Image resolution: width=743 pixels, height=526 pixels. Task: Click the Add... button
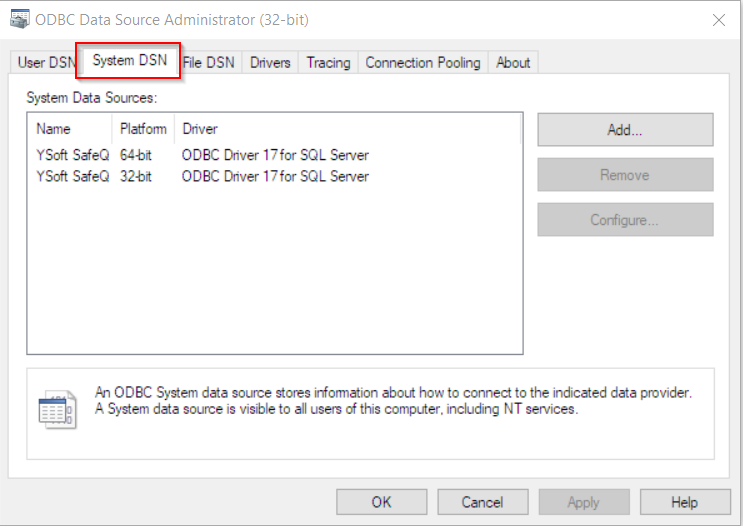(x=624, y=130)
